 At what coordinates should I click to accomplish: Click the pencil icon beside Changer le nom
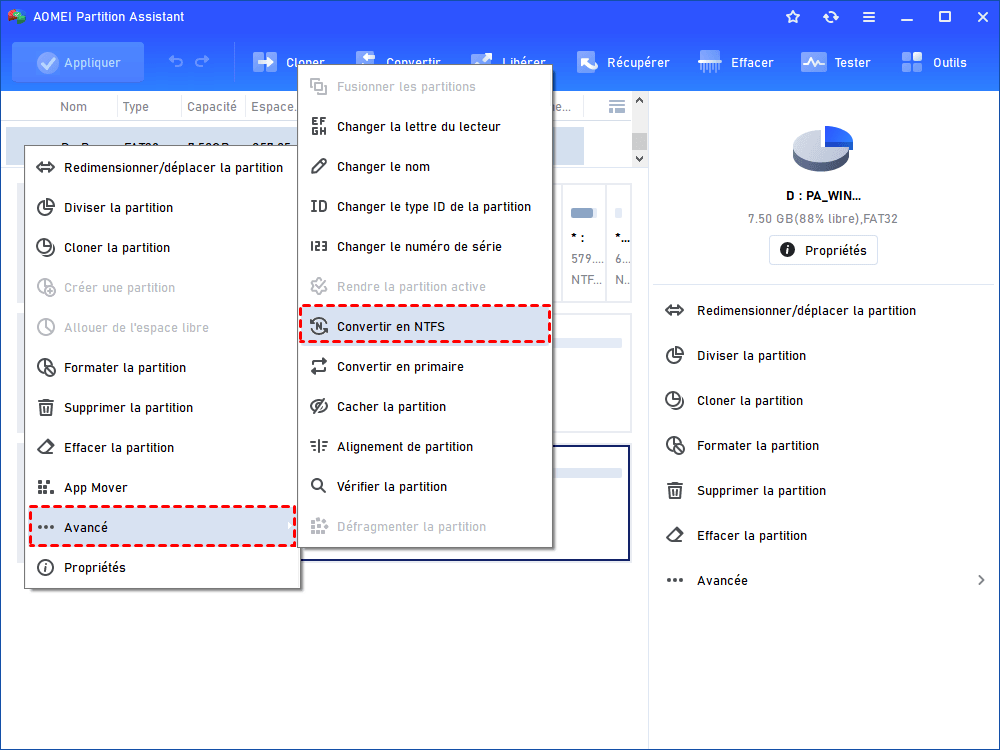318,166
